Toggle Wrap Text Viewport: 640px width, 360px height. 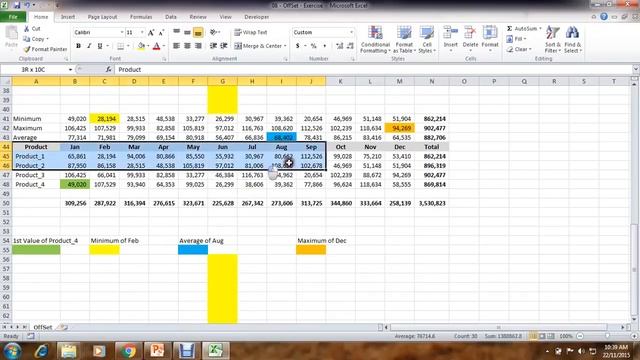pos(251,32)
